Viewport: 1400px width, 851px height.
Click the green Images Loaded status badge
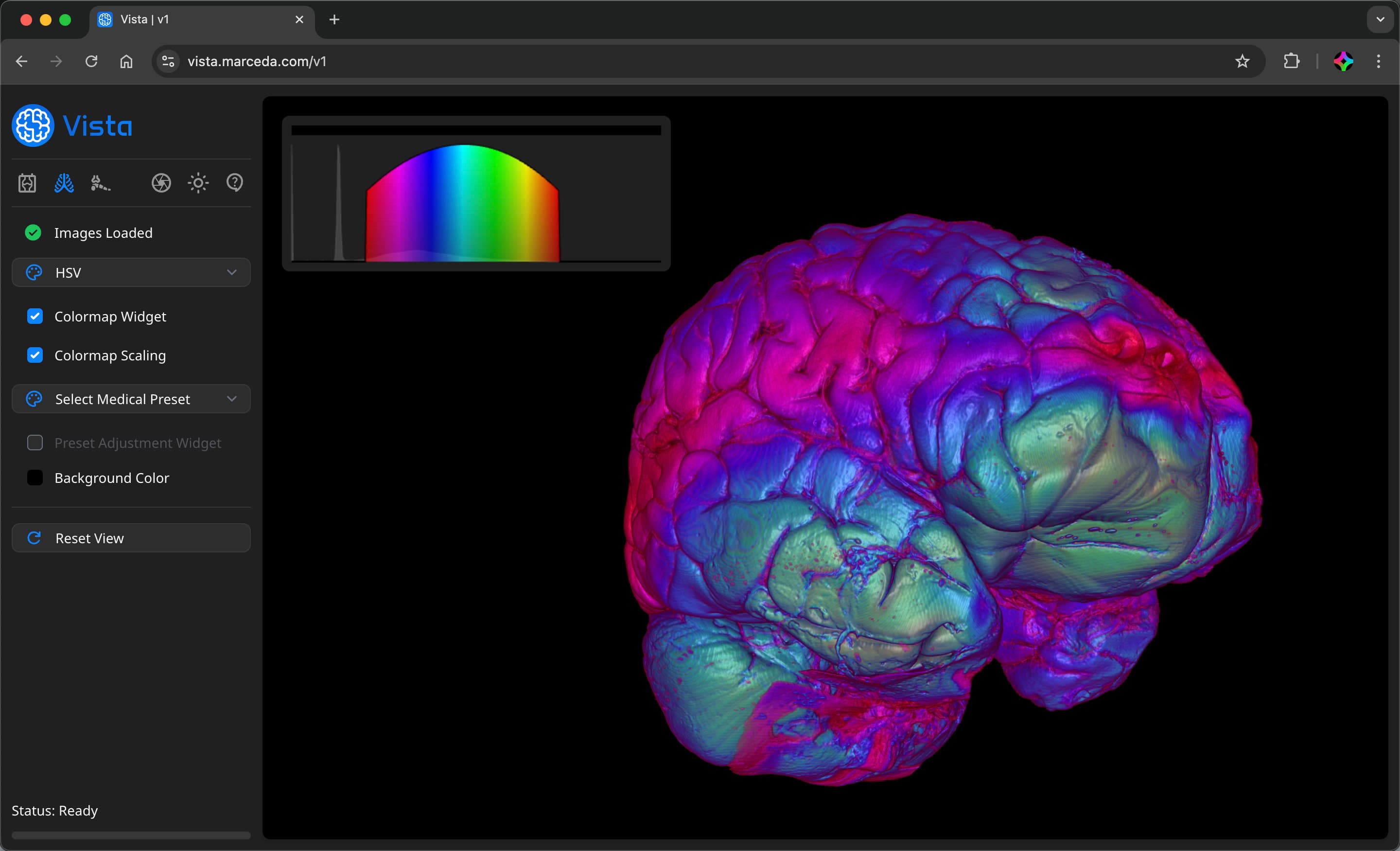(33, 232)
